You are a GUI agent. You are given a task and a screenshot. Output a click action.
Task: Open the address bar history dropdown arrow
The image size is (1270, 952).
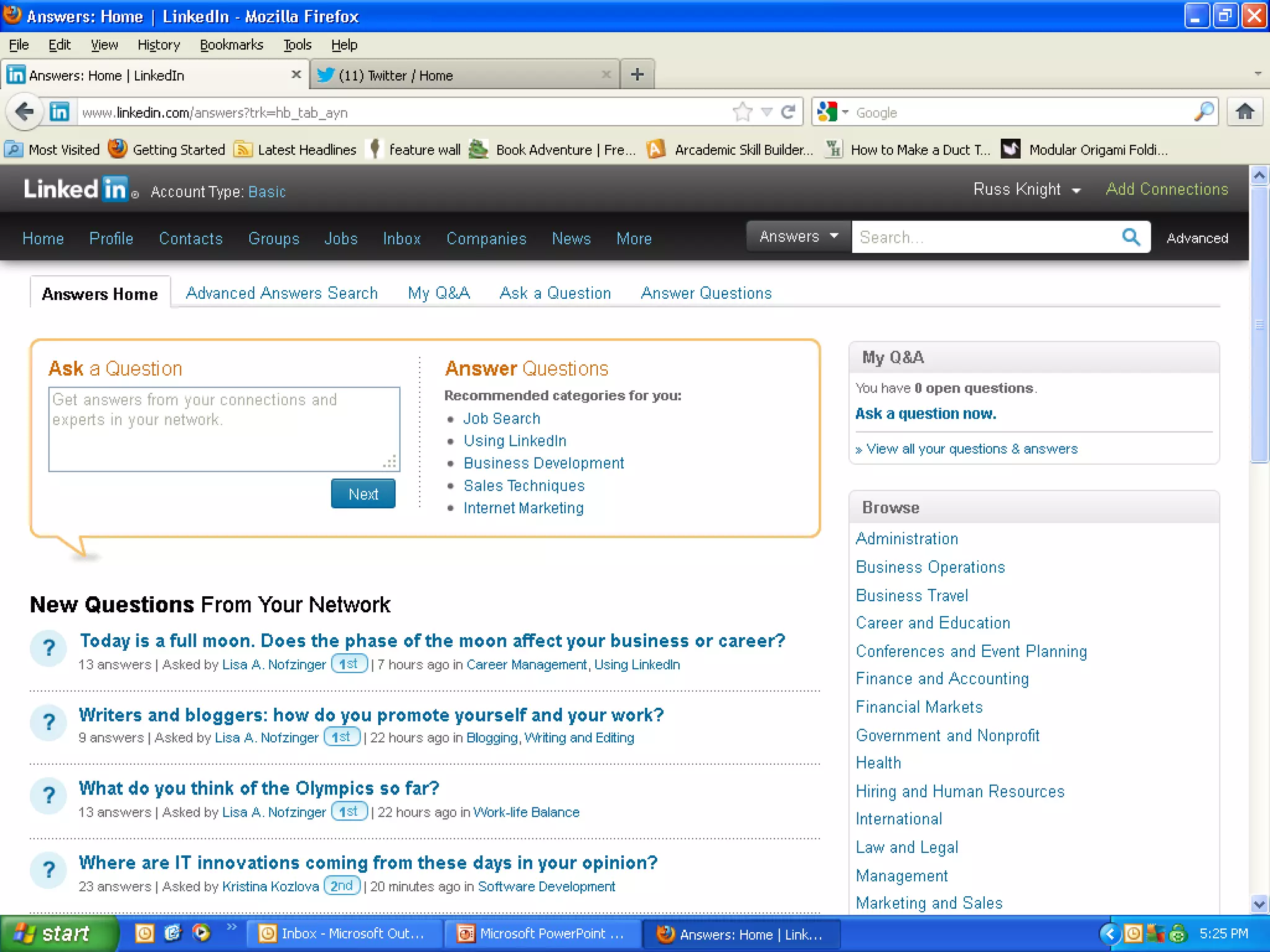[x=766, y=112]
